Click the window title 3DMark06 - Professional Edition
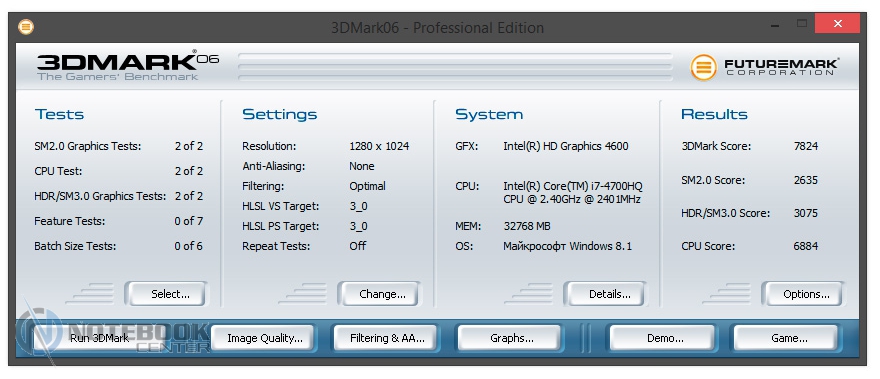Viewport: 880px width, 379px height. coord(437,27)
